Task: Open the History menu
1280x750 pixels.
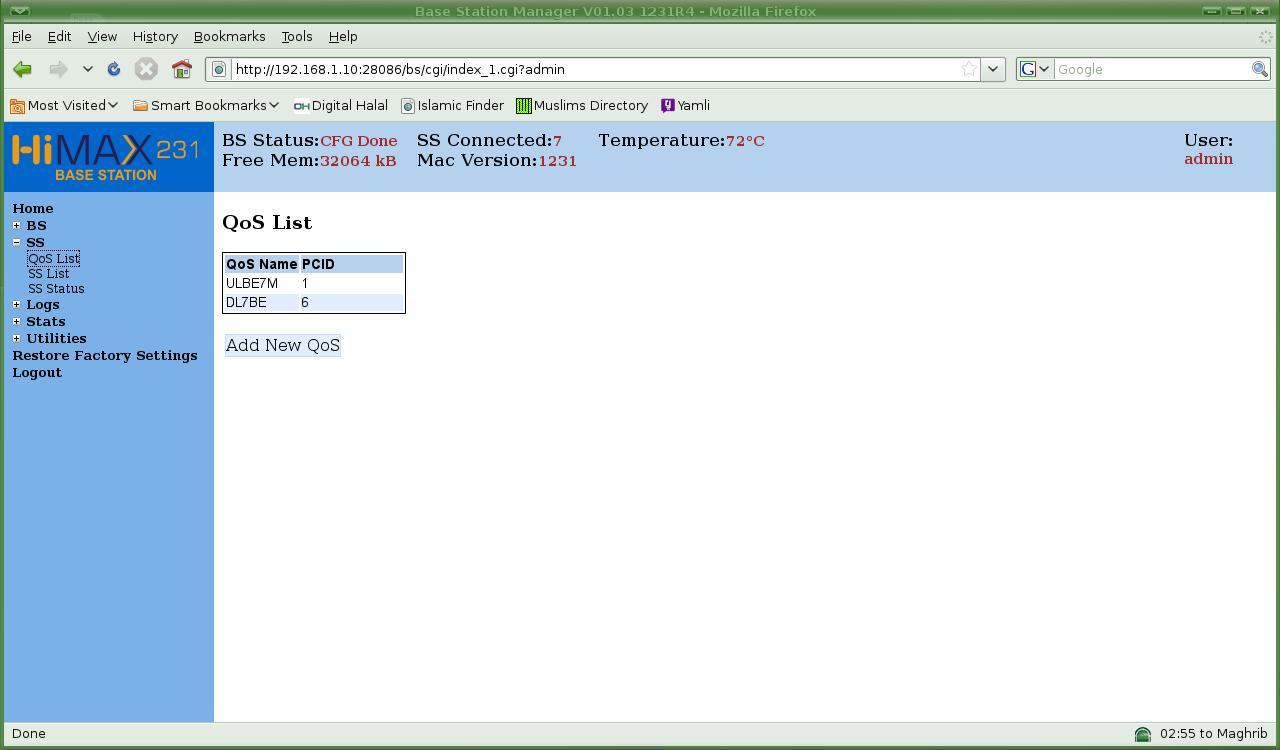Action: point(155,36)
